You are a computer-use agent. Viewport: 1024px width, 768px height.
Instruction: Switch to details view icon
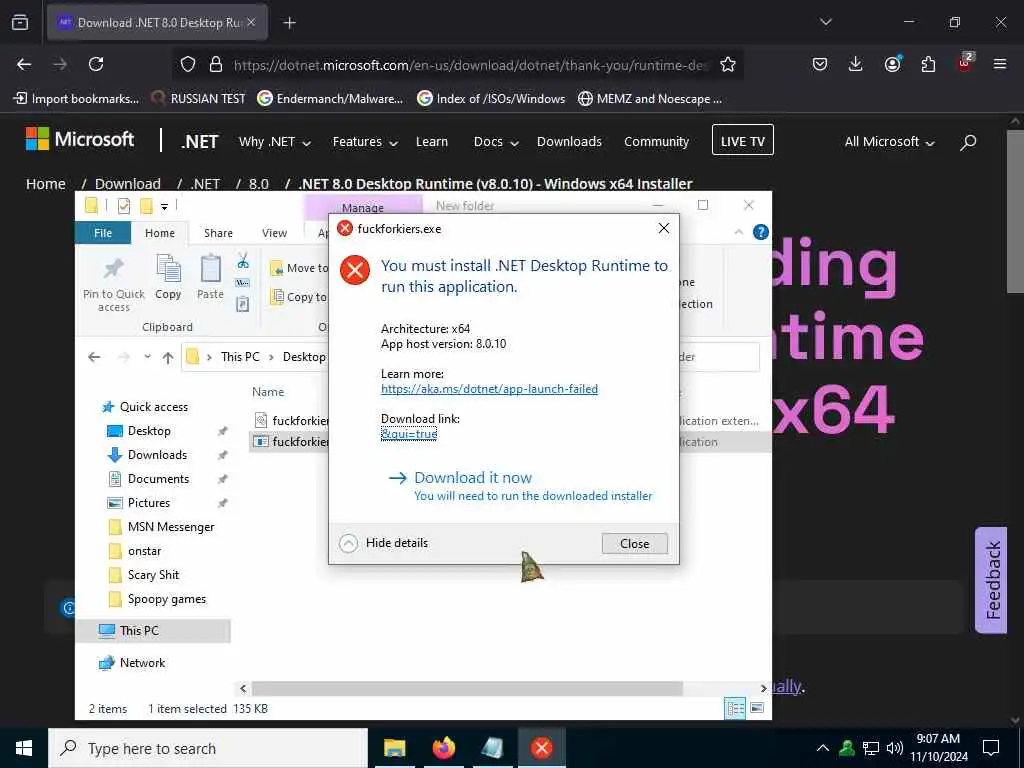[735, 708]
